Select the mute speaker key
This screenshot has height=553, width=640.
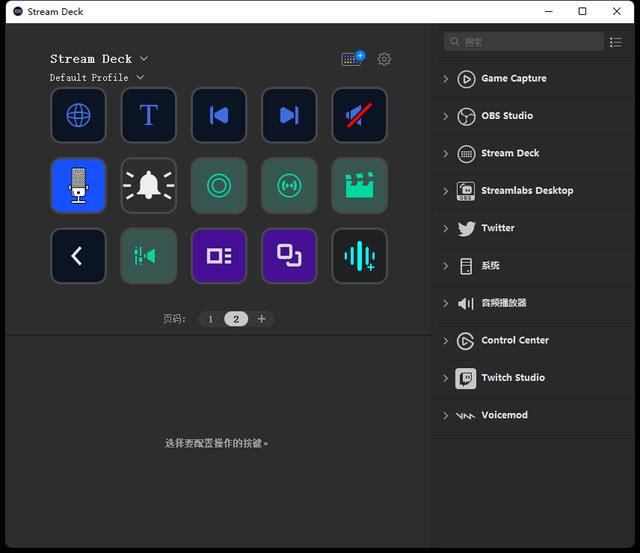pos(360,115)
